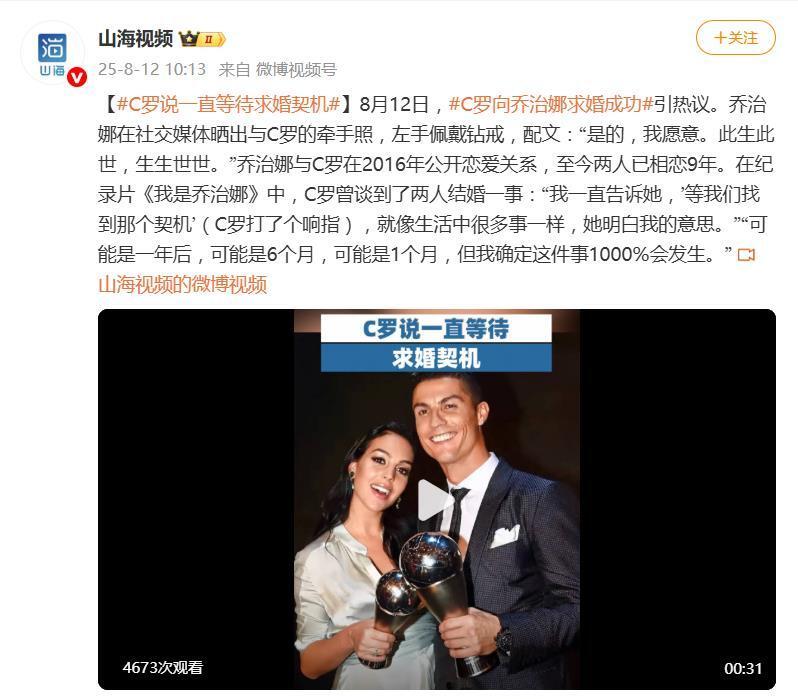The image size is (798, 699).
Task: Click the 00:31 video duration label
Action: (x=743, y=668)
